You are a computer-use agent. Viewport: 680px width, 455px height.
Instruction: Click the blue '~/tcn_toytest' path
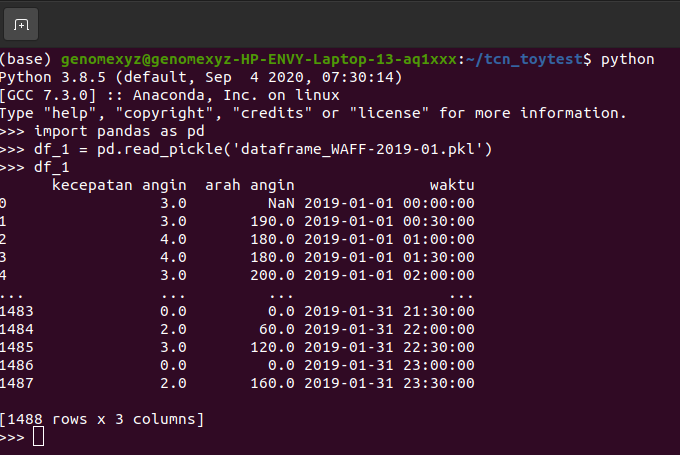point(524,59)
